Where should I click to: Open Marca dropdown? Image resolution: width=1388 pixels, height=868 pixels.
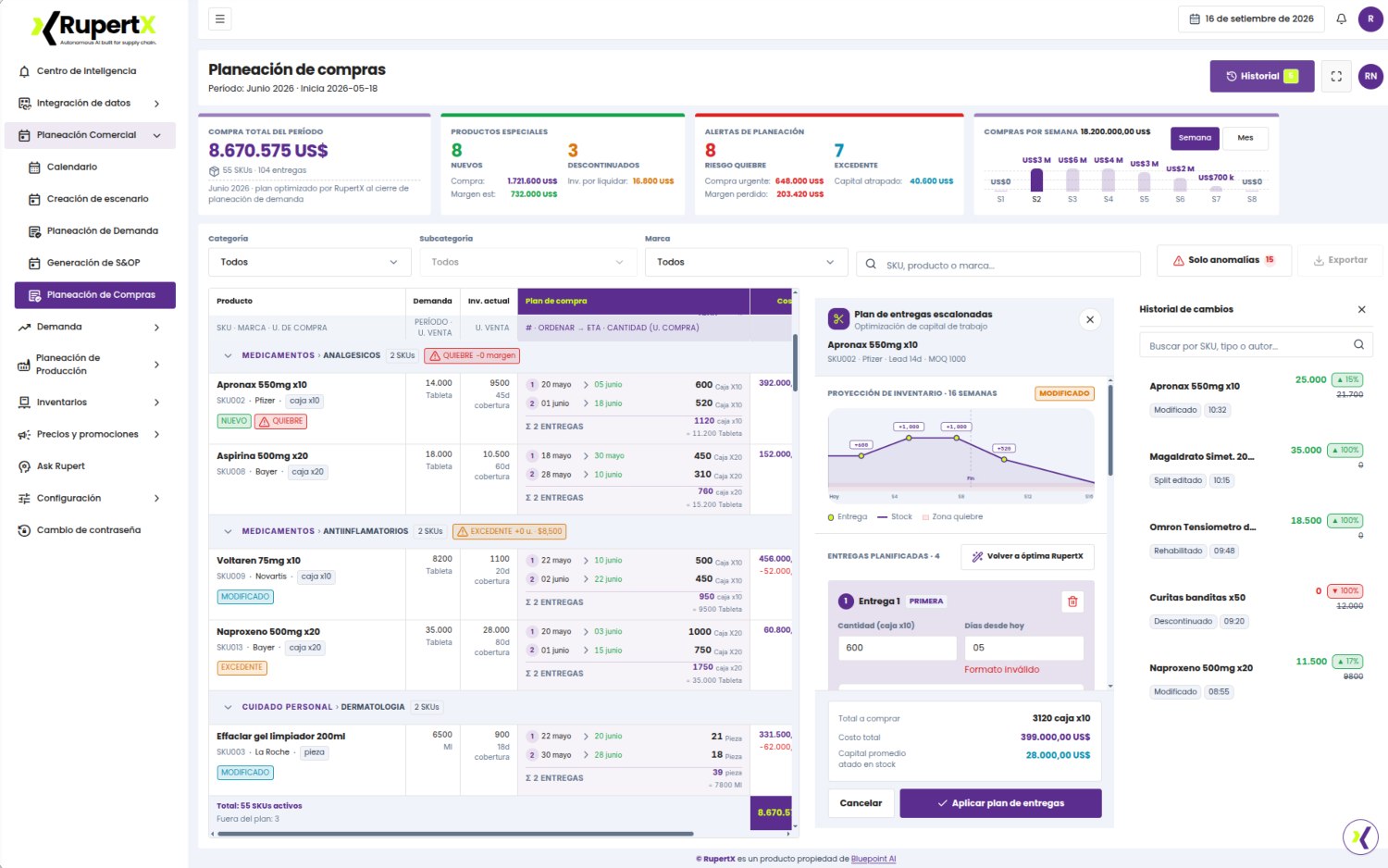point(746,262)
